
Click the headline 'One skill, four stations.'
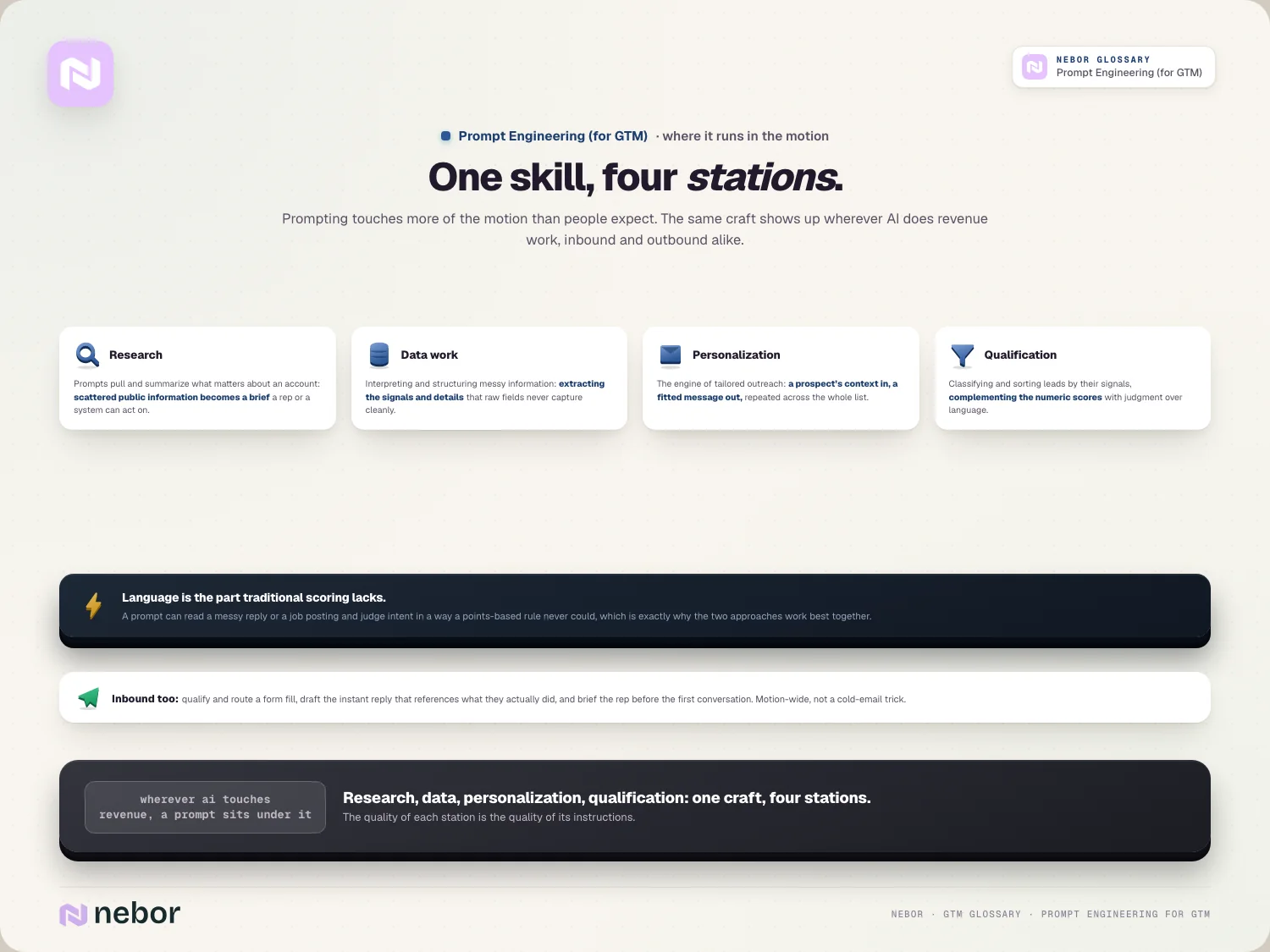tap(635, 177)
